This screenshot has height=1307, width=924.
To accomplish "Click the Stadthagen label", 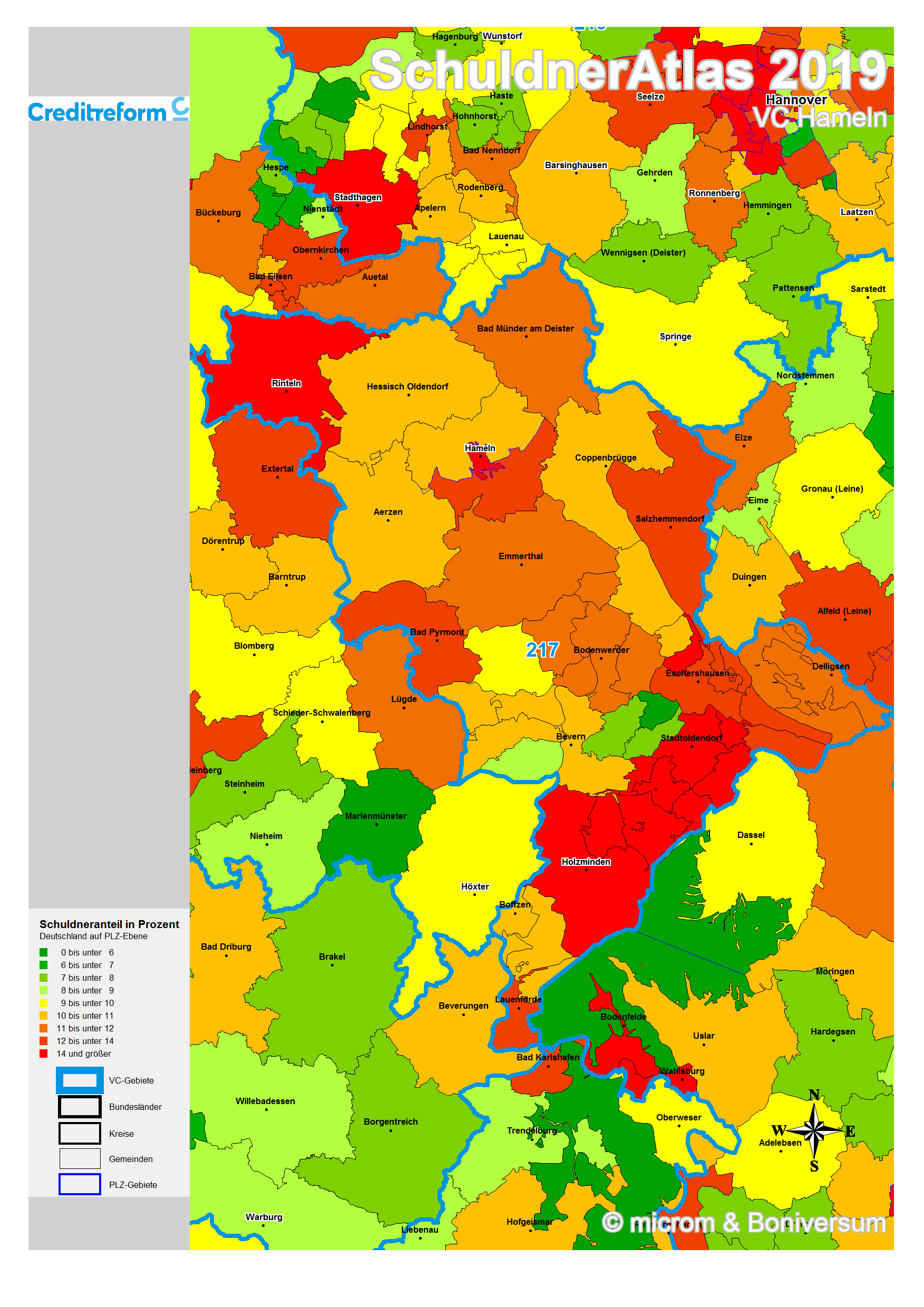I will [357, 197].
